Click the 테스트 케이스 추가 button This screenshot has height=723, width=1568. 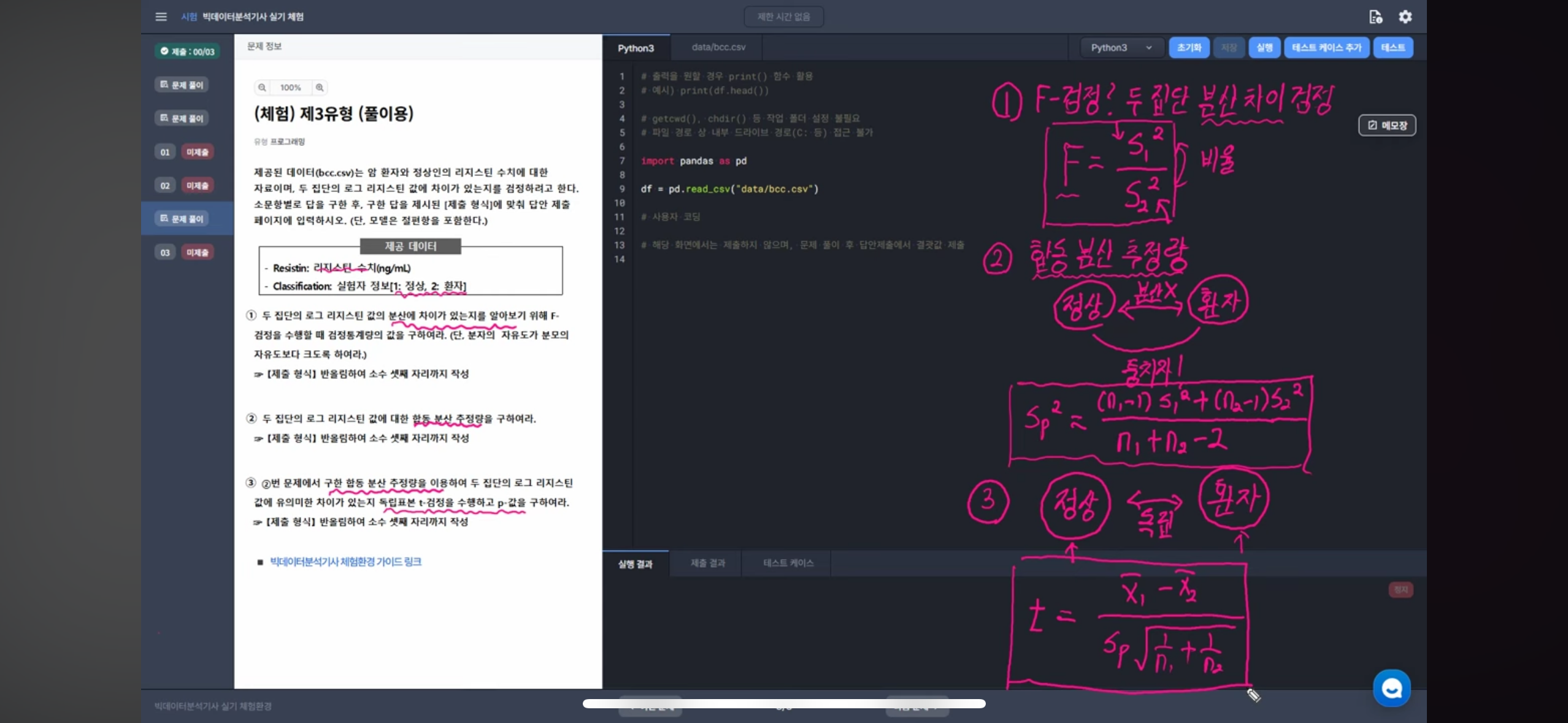tap(1326, 47)
